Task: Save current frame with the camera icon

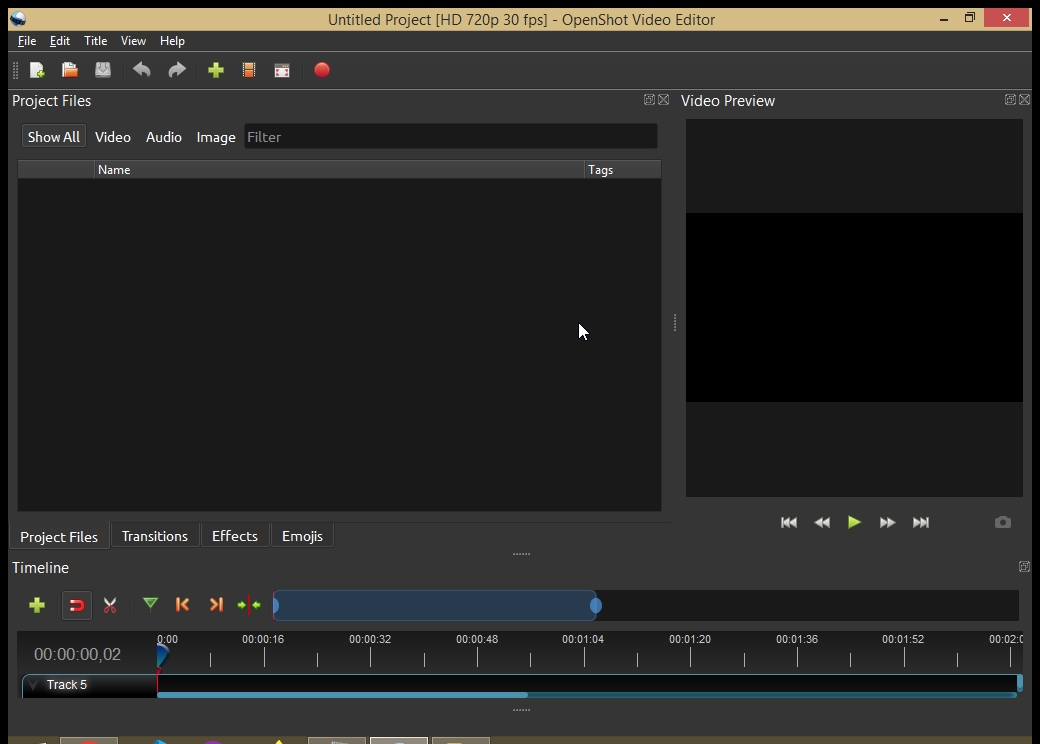Action: 1003,523
